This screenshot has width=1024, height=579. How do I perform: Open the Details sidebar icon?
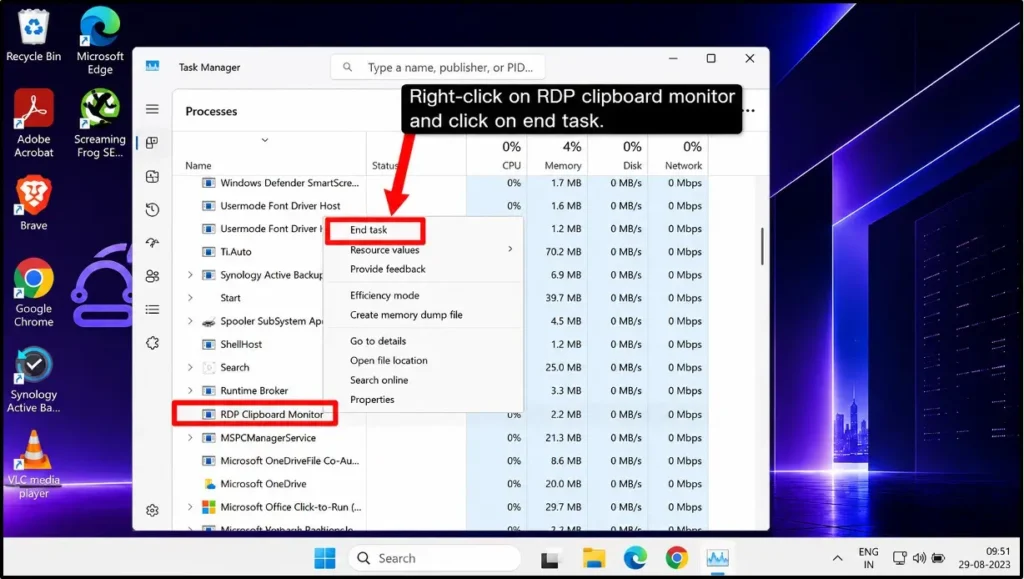[x=152, y=309]
